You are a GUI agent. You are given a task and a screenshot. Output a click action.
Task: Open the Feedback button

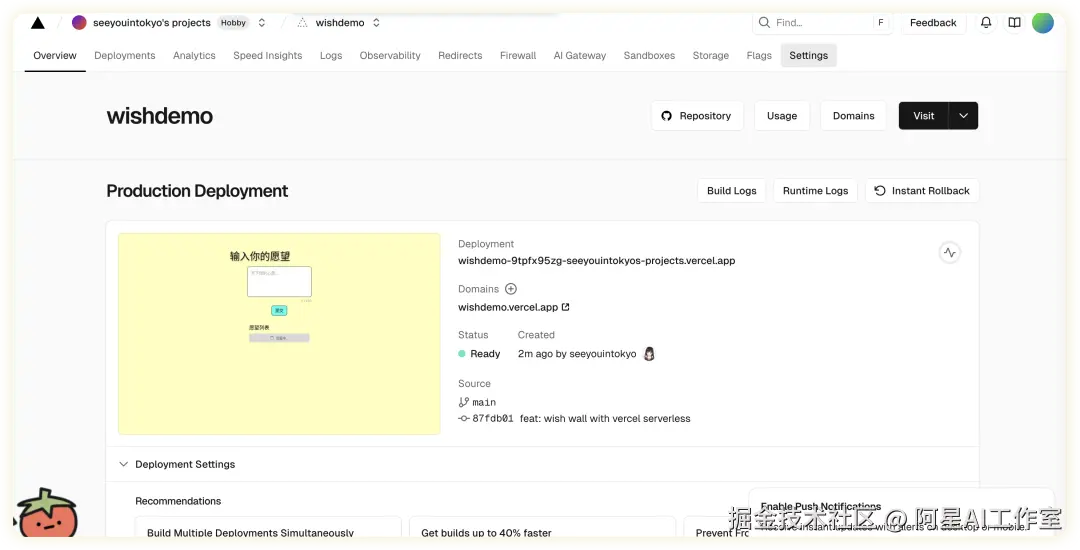pos(933,23)
